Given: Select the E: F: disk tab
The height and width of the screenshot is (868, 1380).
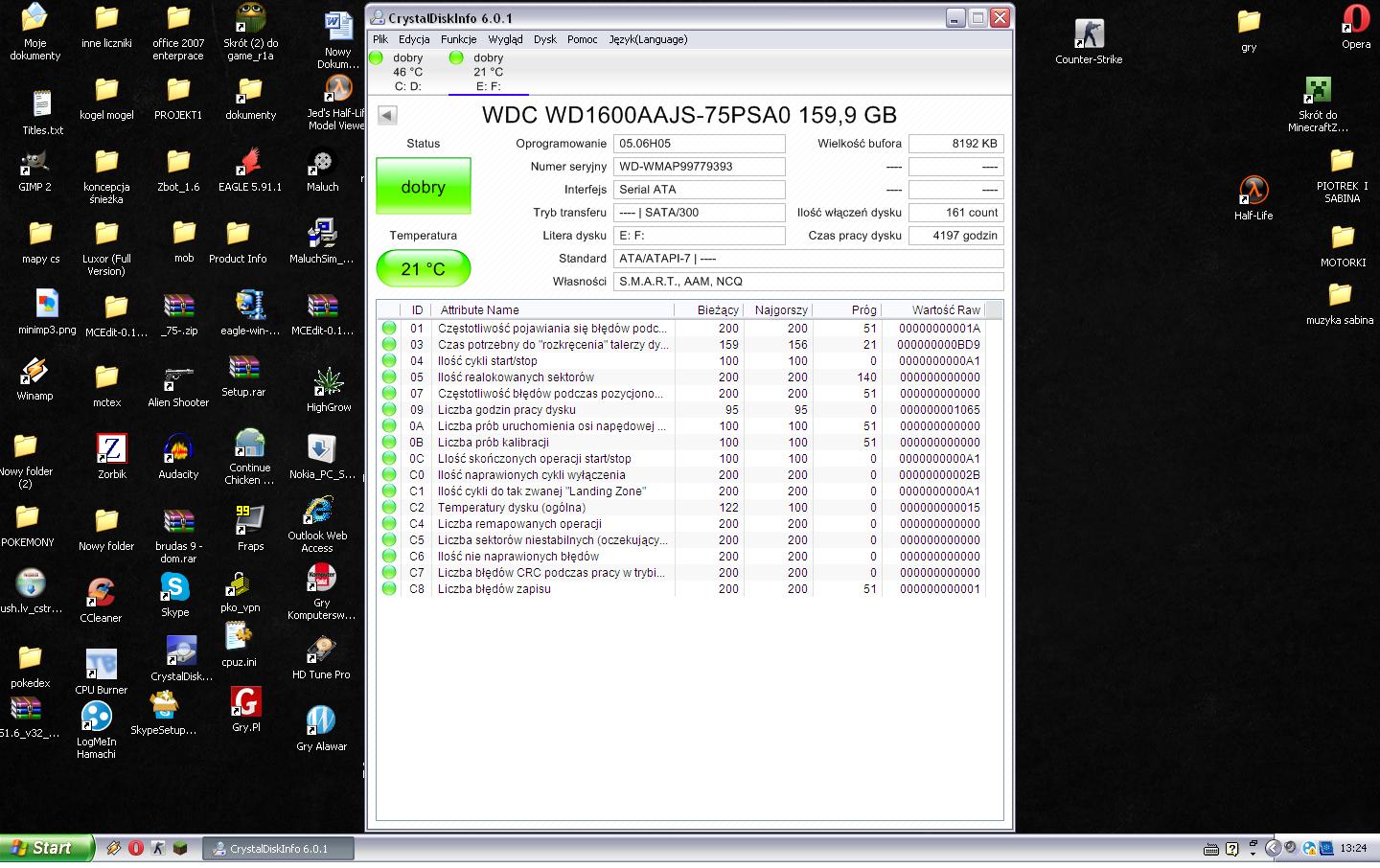Looking at the screenshot, I should click(x=488, y=72).
